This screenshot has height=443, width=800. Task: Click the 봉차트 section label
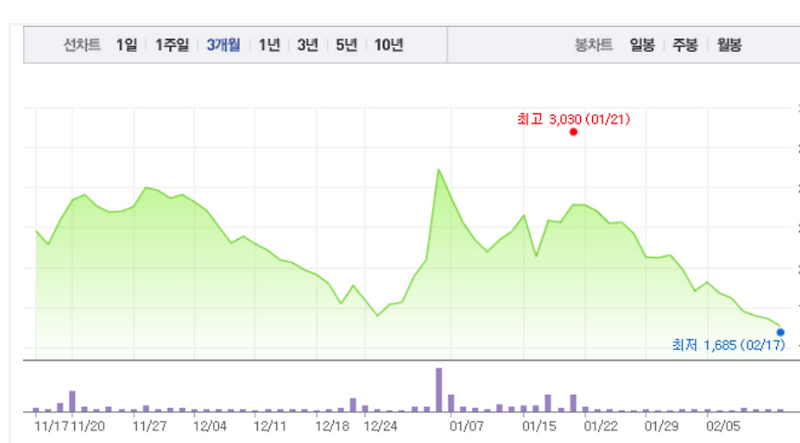point(593,45)
